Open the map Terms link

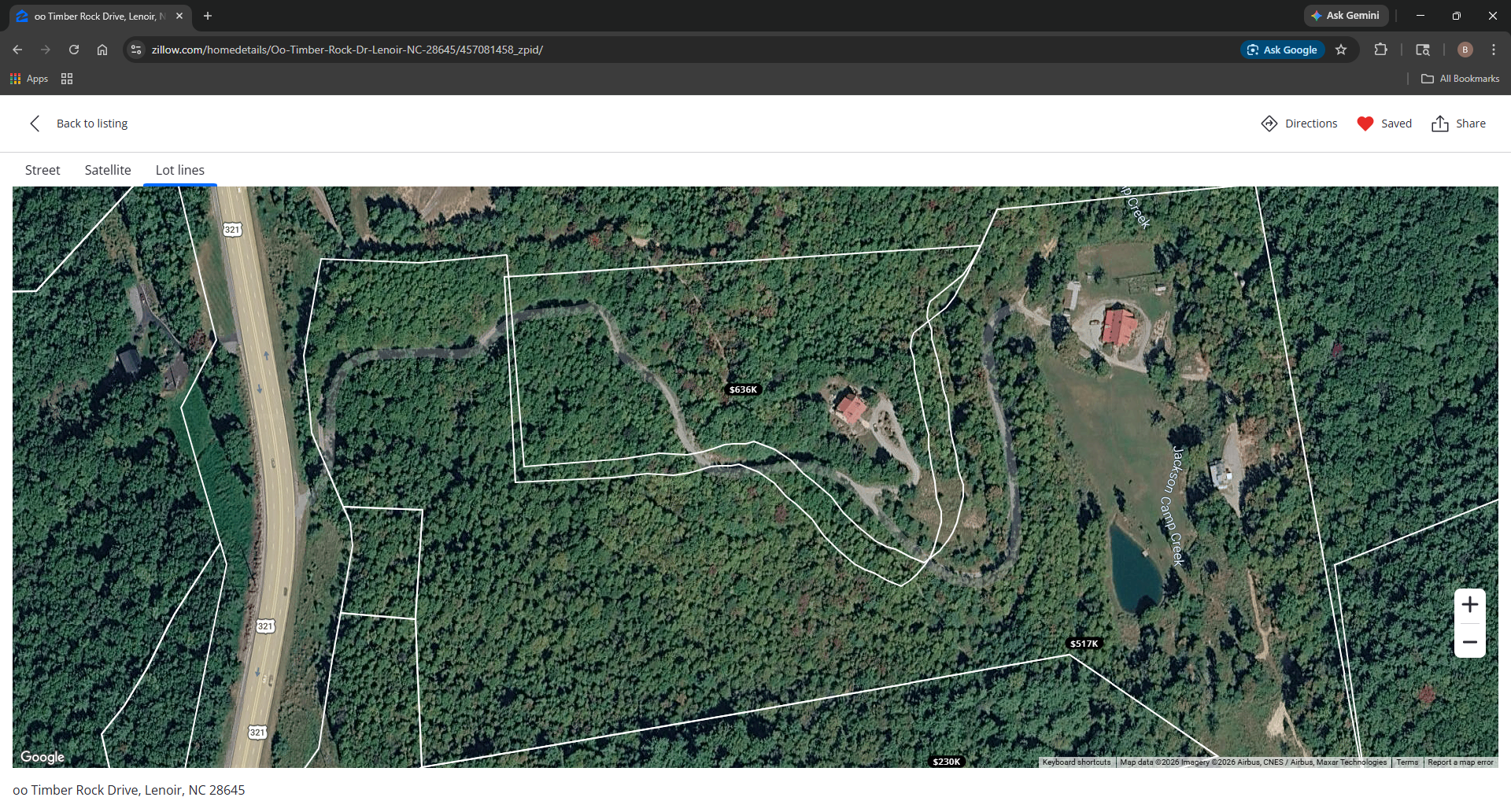click(x=1407, y=762)
